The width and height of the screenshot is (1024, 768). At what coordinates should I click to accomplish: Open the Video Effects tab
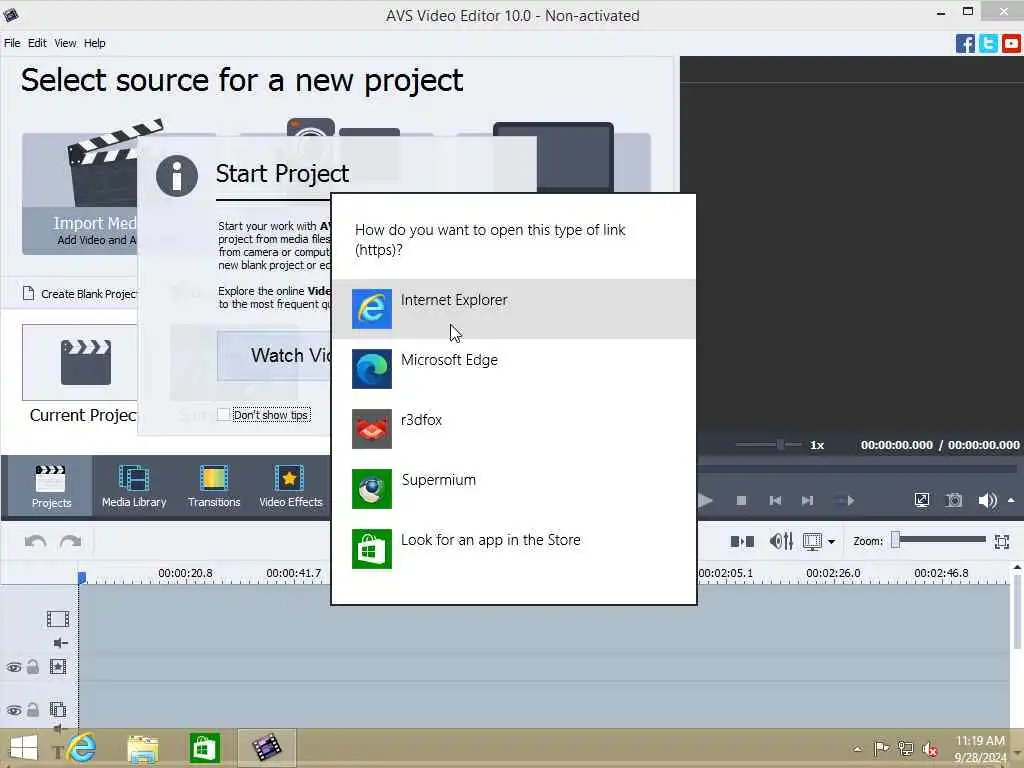tap(291, 487)
